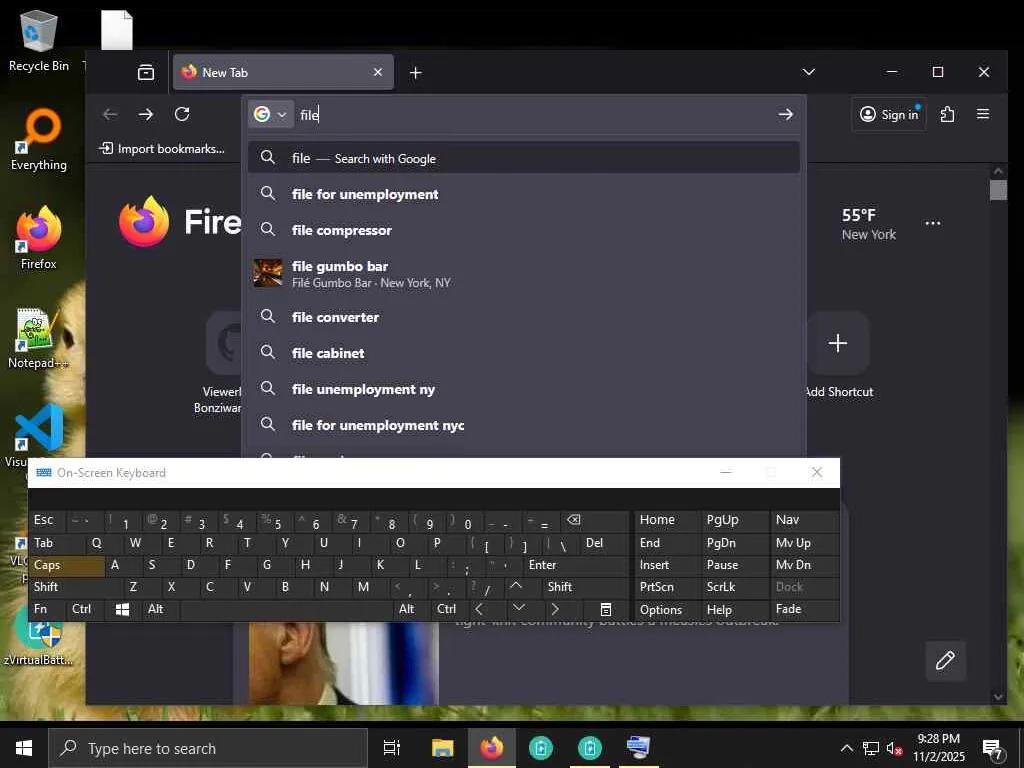Select 'file unemployment ny' suggestion

pyautogui.click(x=524, y=389)
